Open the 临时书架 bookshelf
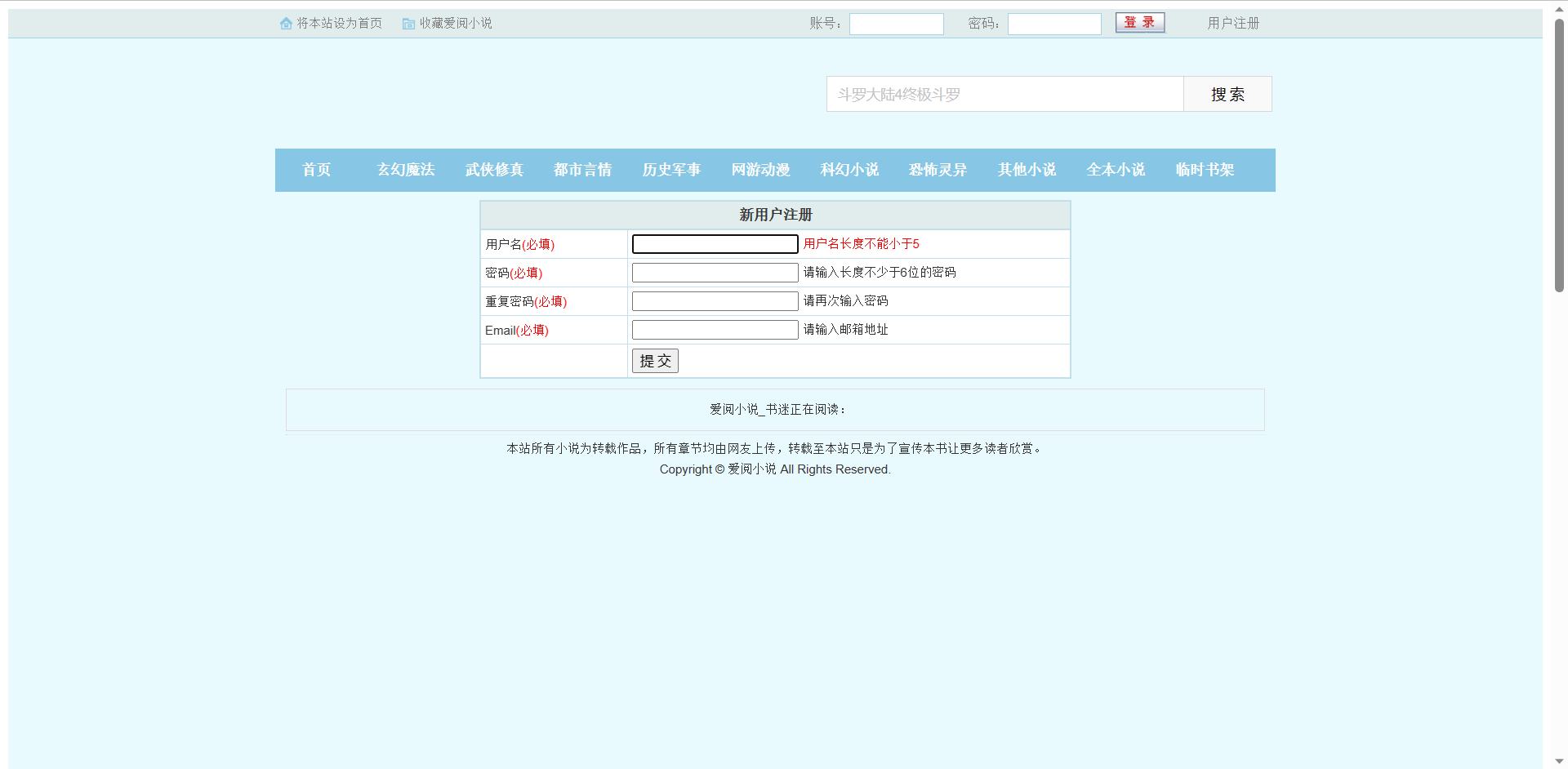This screenshot has width=1568, height=769. (x=1205, y=170)
